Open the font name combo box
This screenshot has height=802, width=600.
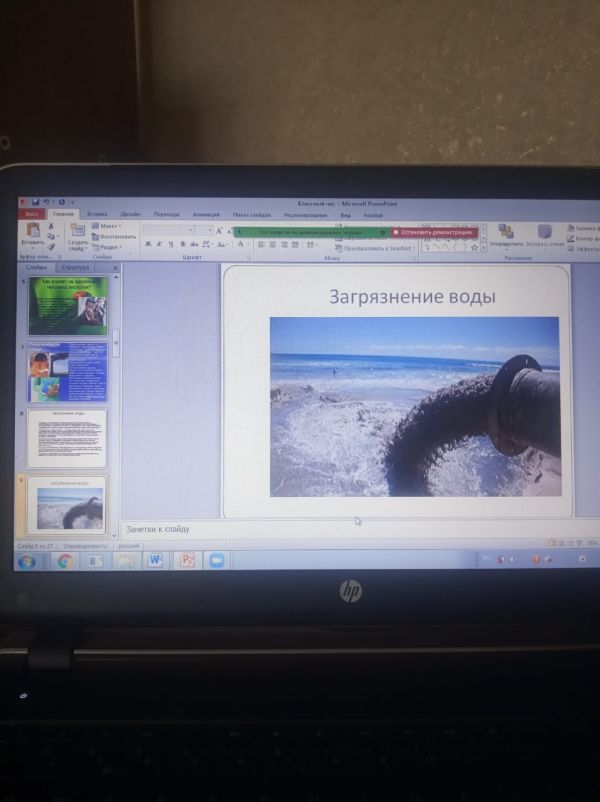(x=176, y=230)
